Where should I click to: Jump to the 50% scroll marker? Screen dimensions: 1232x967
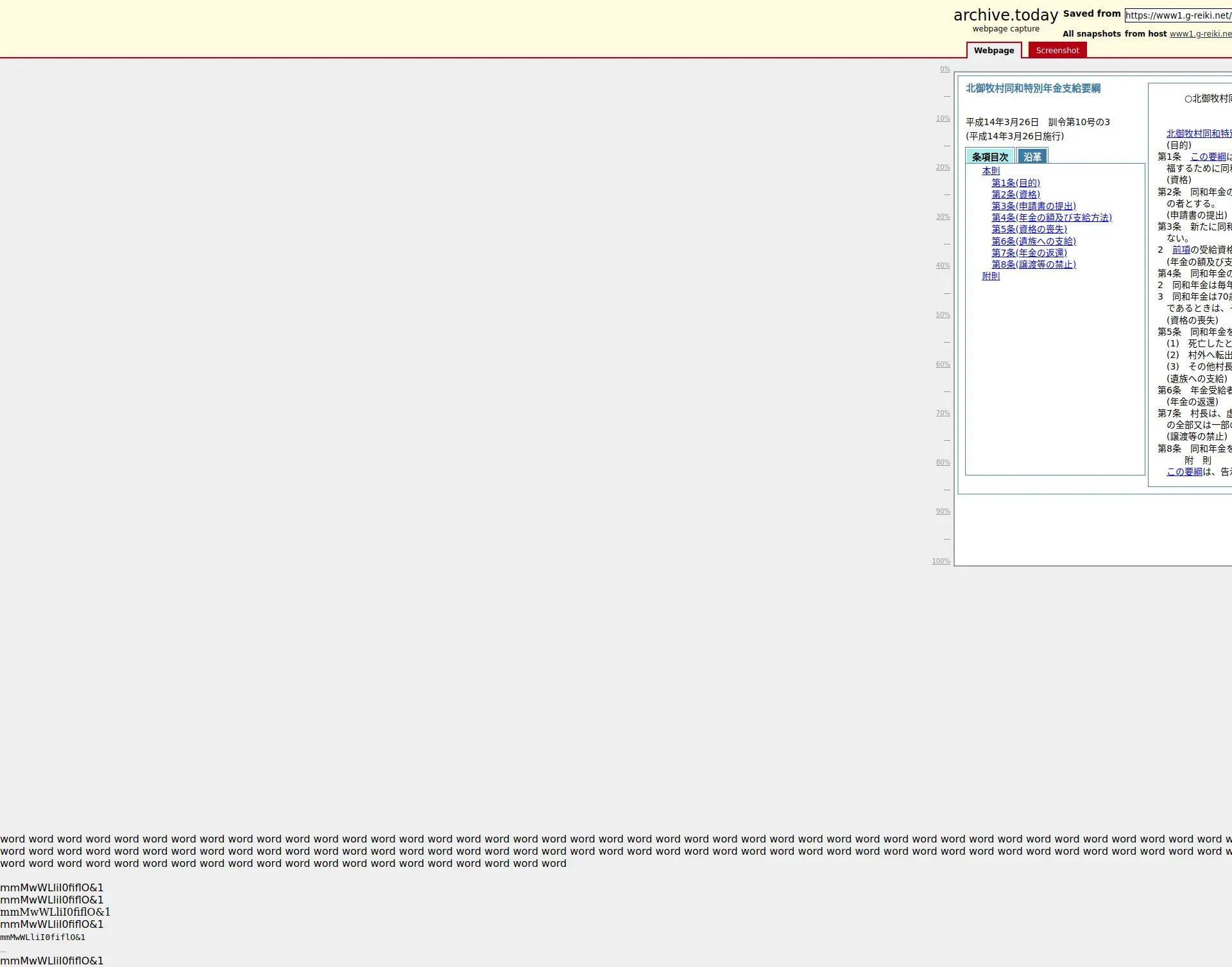point(942,315)
